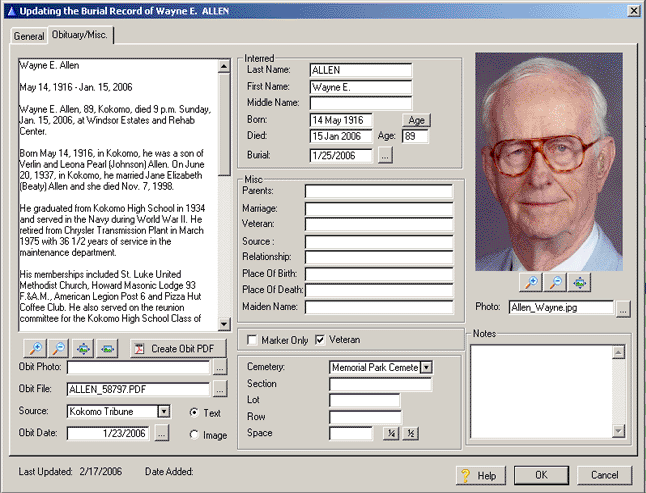The width and height of the screenshot is (646, 493).
Task: Browse for the Photo file Allen_Wayne.jpg
Action: tap(623, 308)
